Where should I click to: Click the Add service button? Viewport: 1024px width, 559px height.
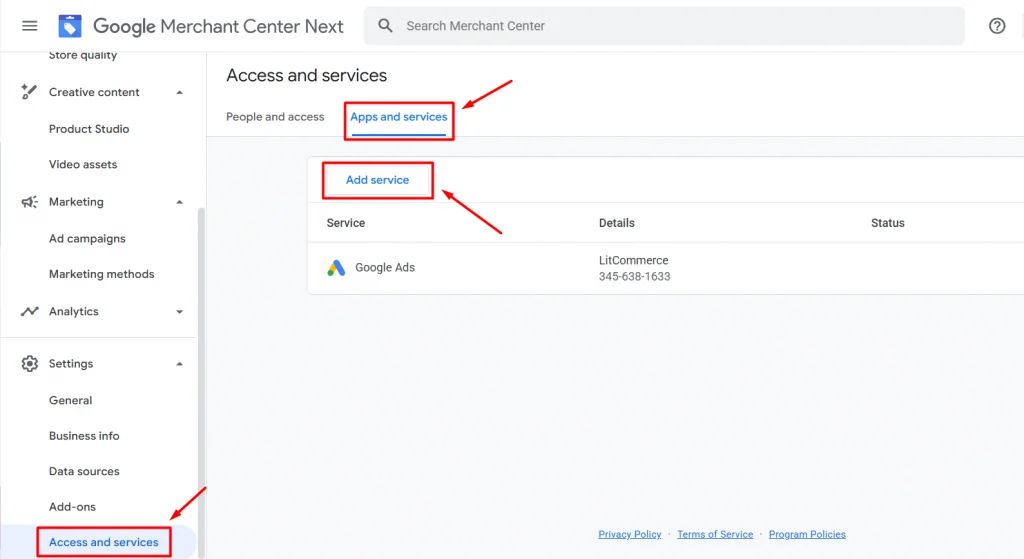click(x=377, y=180)
